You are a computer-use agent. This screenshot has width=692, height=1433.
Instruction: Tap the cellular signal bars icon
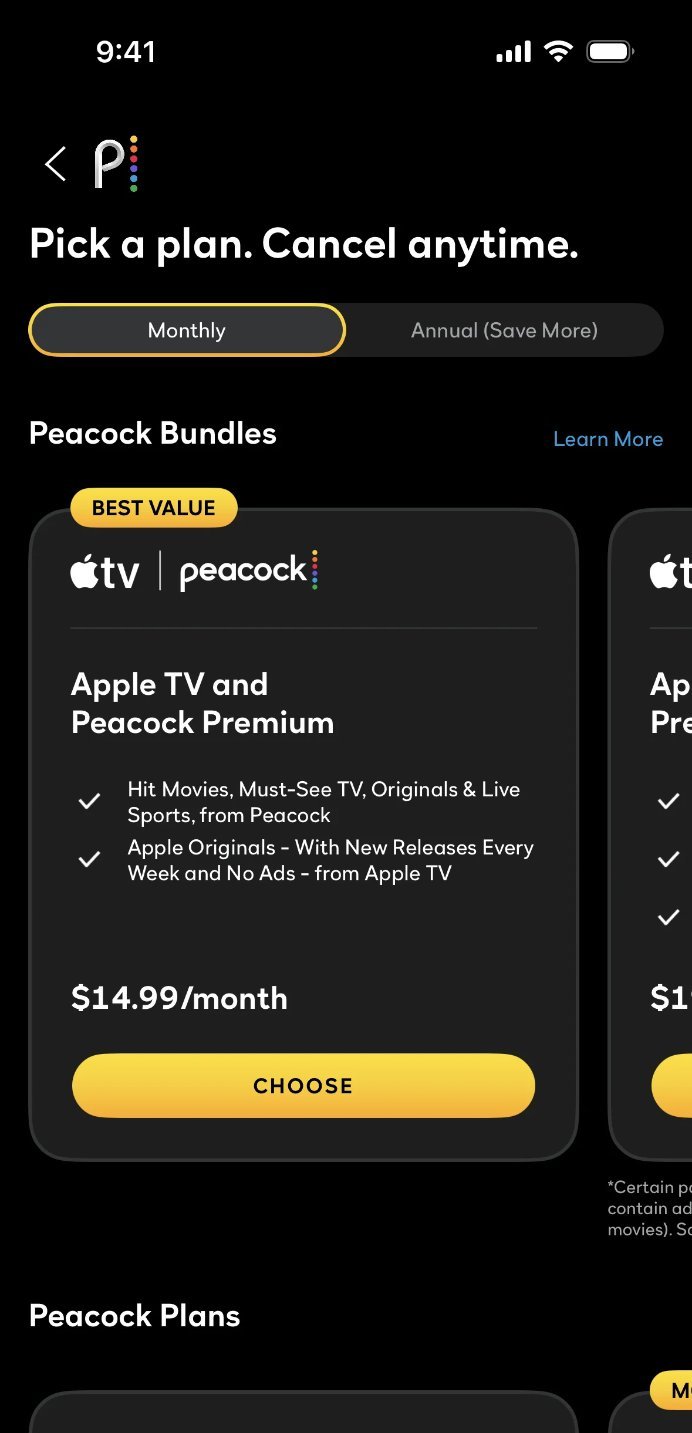[x=513, y=52]
